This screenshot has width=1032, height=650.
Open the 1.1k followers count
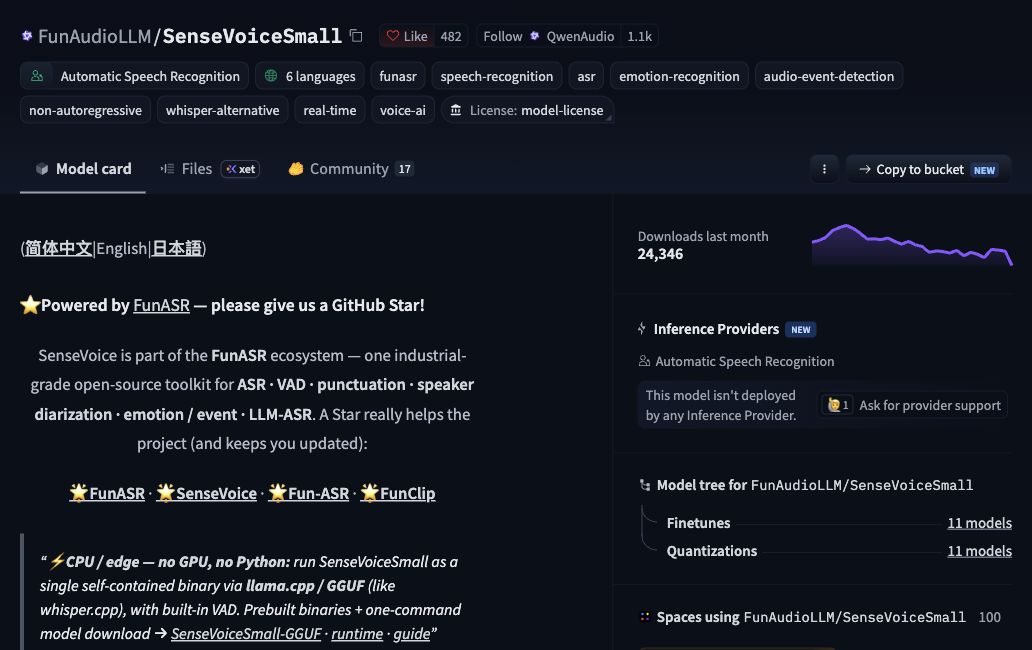[x=639, y=36]
